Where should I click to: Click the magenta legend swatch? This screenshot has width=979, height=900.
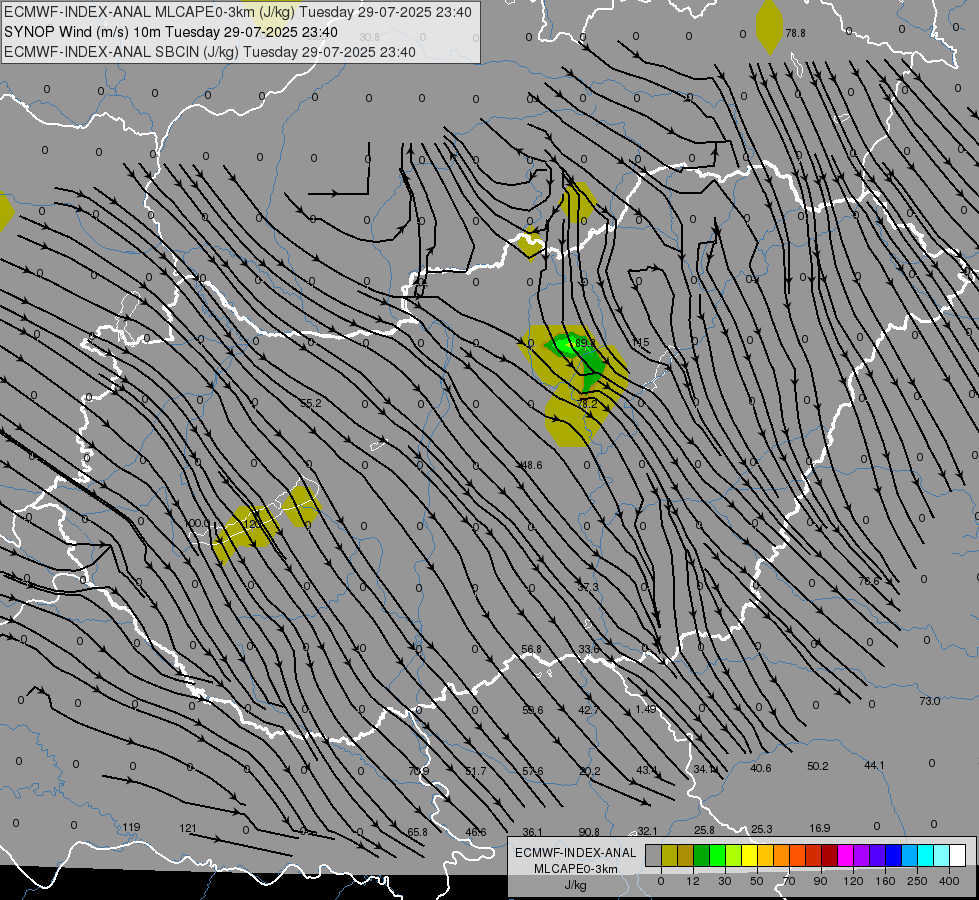(845, 856)
